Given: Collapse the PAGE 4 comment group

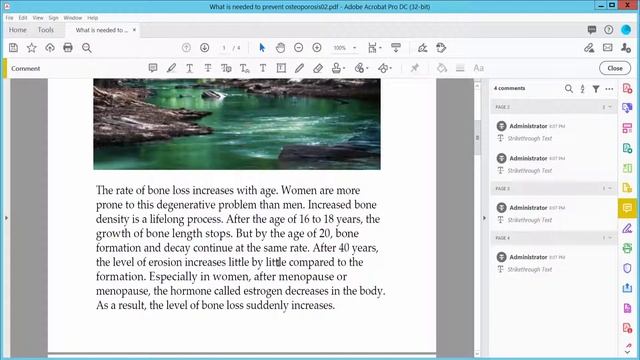Looking at the screenshot, I should [610, 238].
